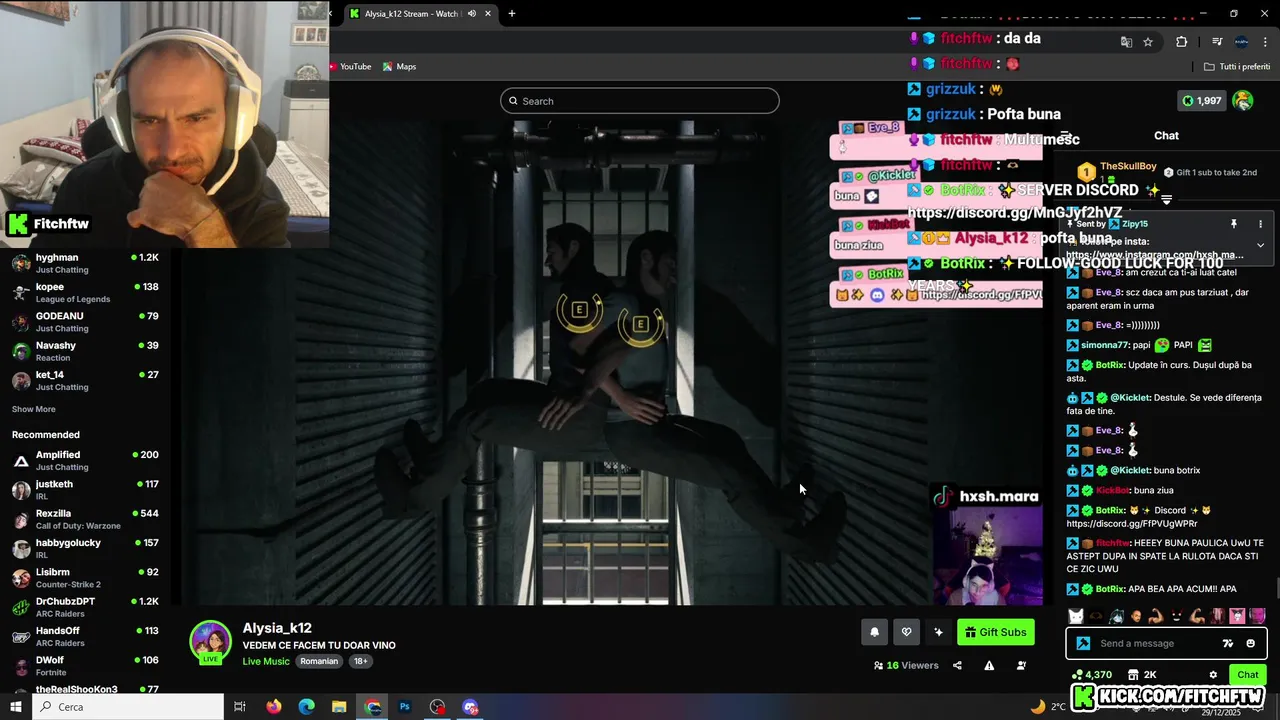Open DrChubzDPT ARC Raiders channel
Image resolution: width=1280 pixels, height=720 pixels.
pos(85,607)
